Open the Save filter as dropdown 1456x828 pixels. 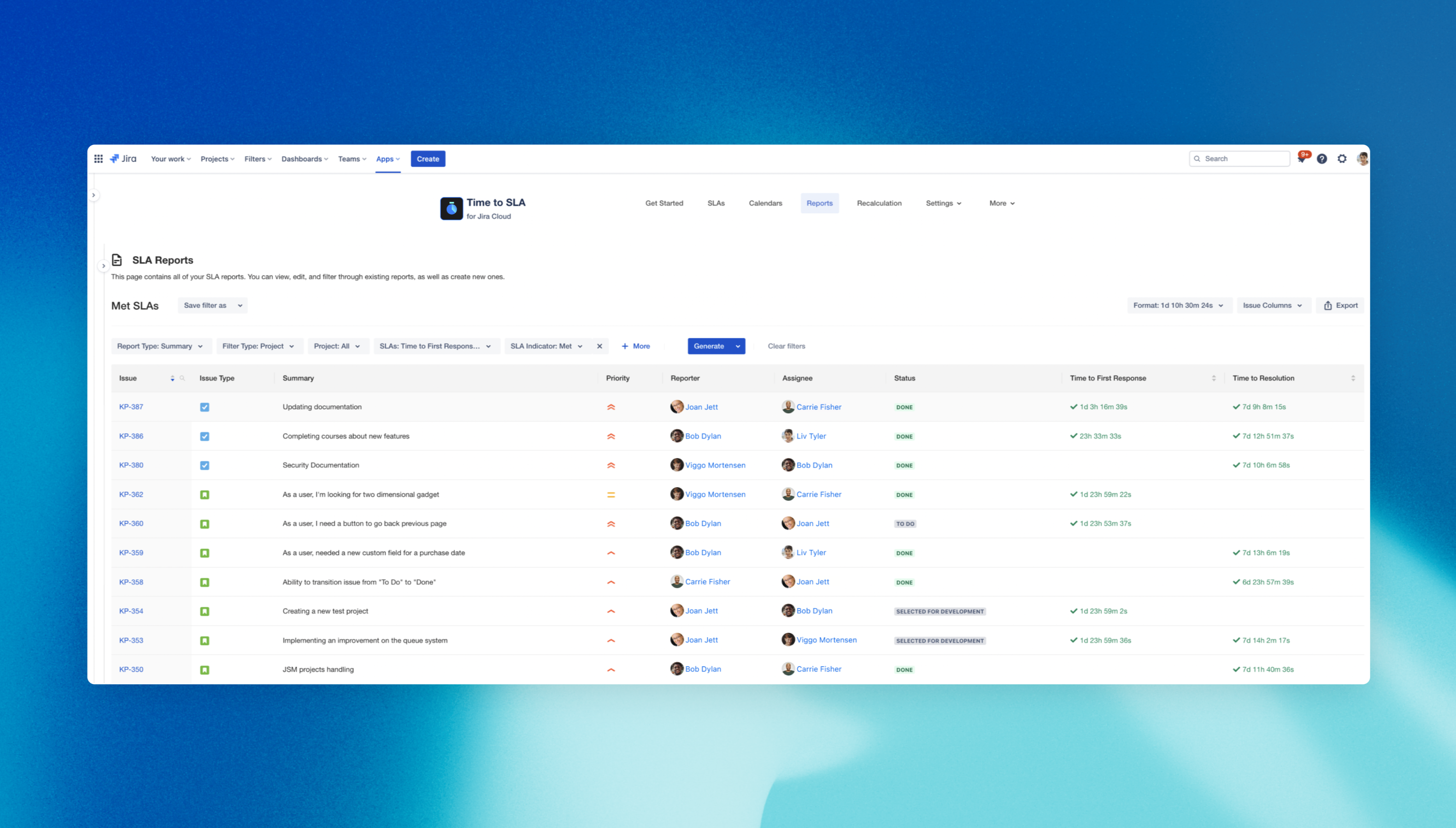212,305
